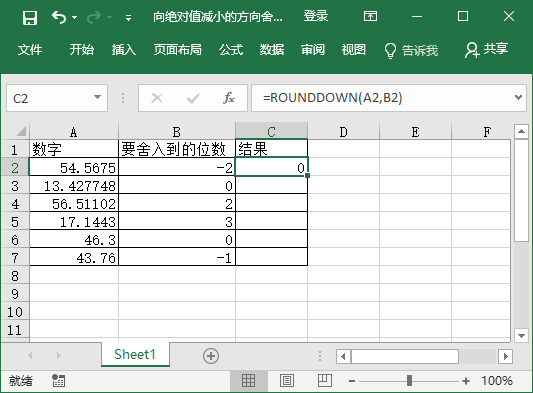
Task: Click the horizontal scrollbar thumb
Action: tap(405, 356)
